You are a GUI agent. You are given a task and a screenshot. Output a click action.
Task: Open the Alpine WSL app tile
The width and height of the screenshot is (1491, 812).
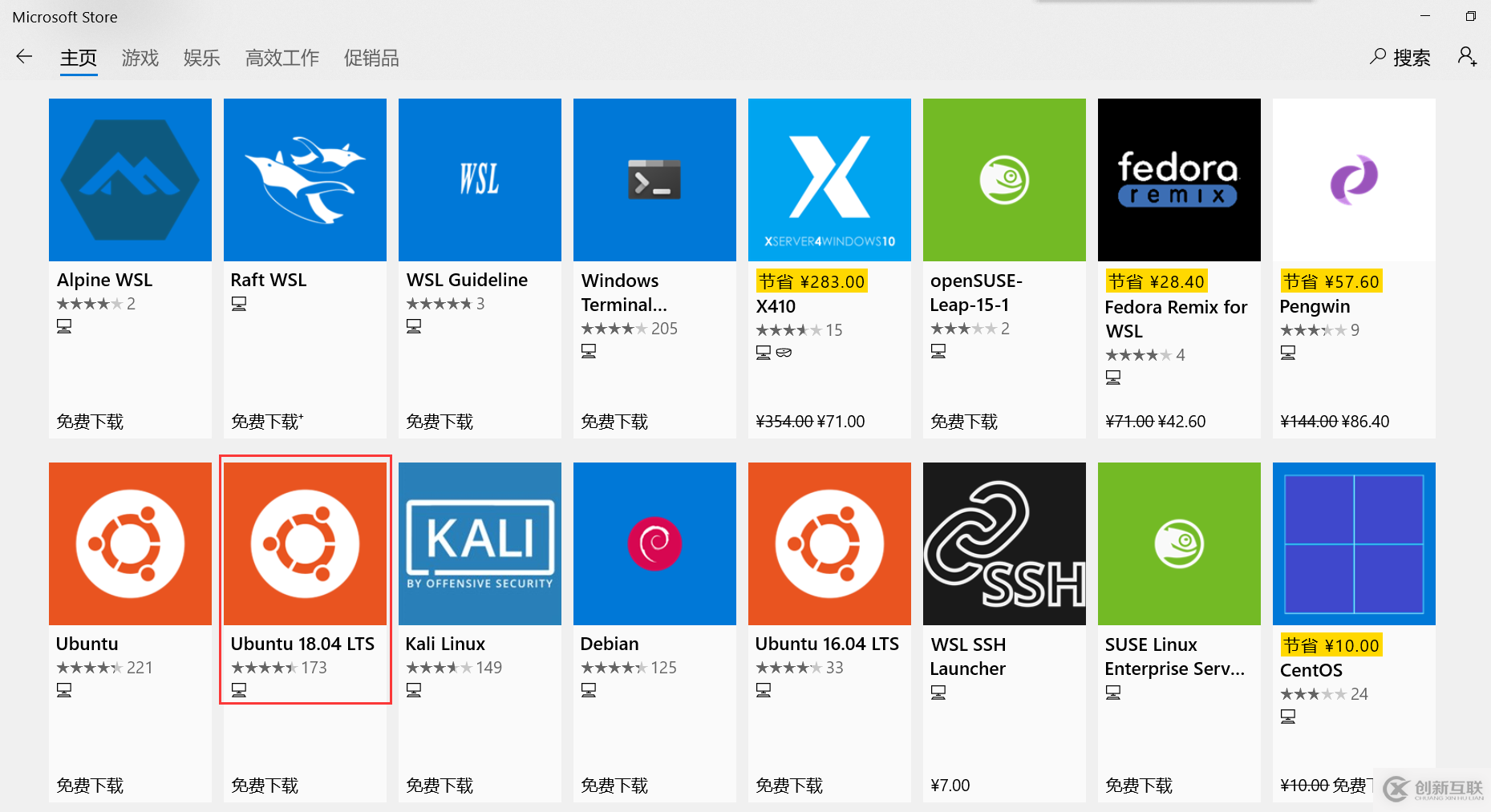[x=130, y=268]
